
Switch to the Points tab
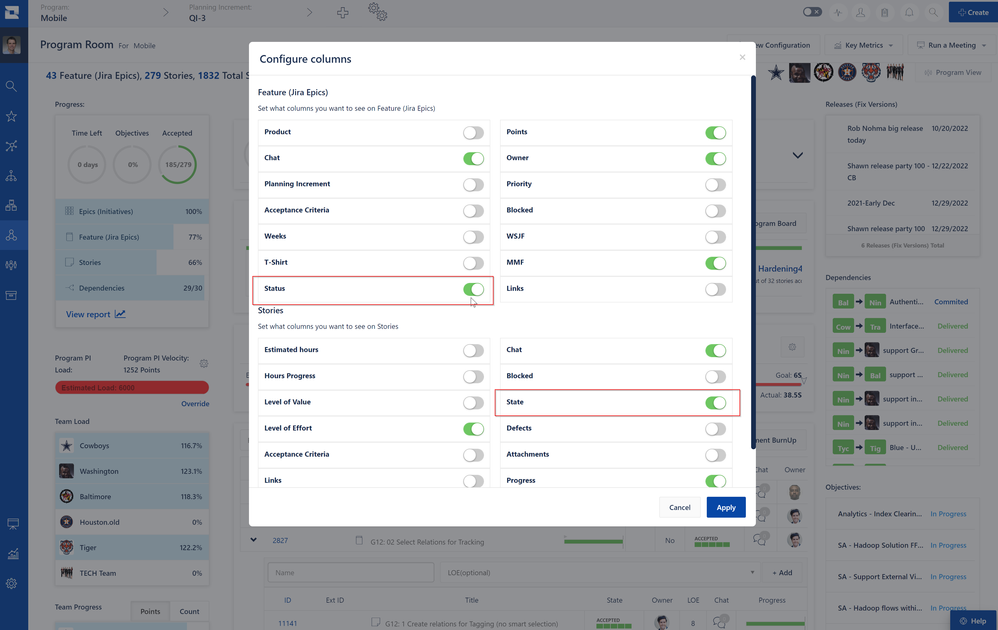click(150, 611)
